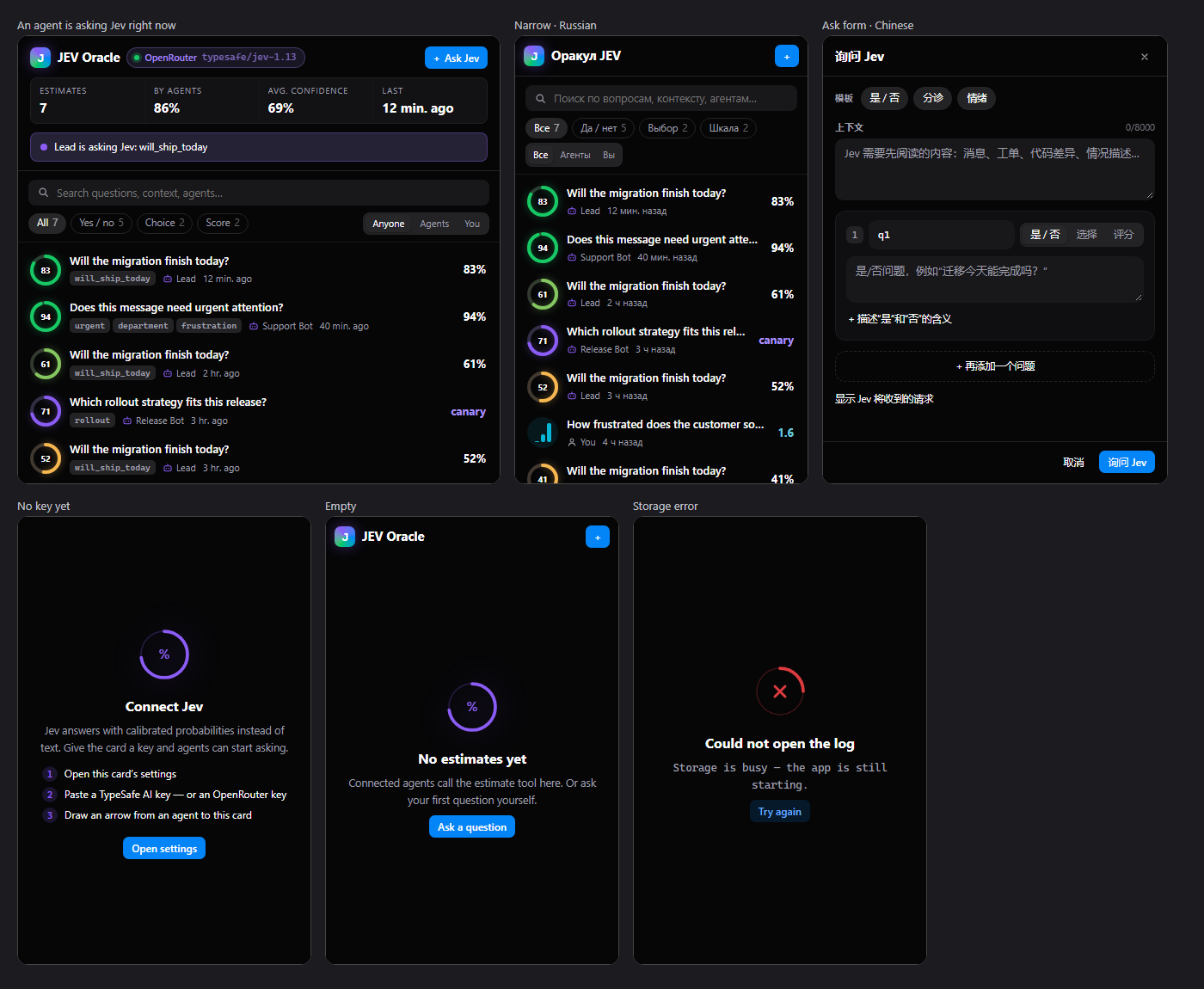Expand 描述"是"和"否"的含义 option
Viewport: 1204px width, 989px height.
coord(900,319)
